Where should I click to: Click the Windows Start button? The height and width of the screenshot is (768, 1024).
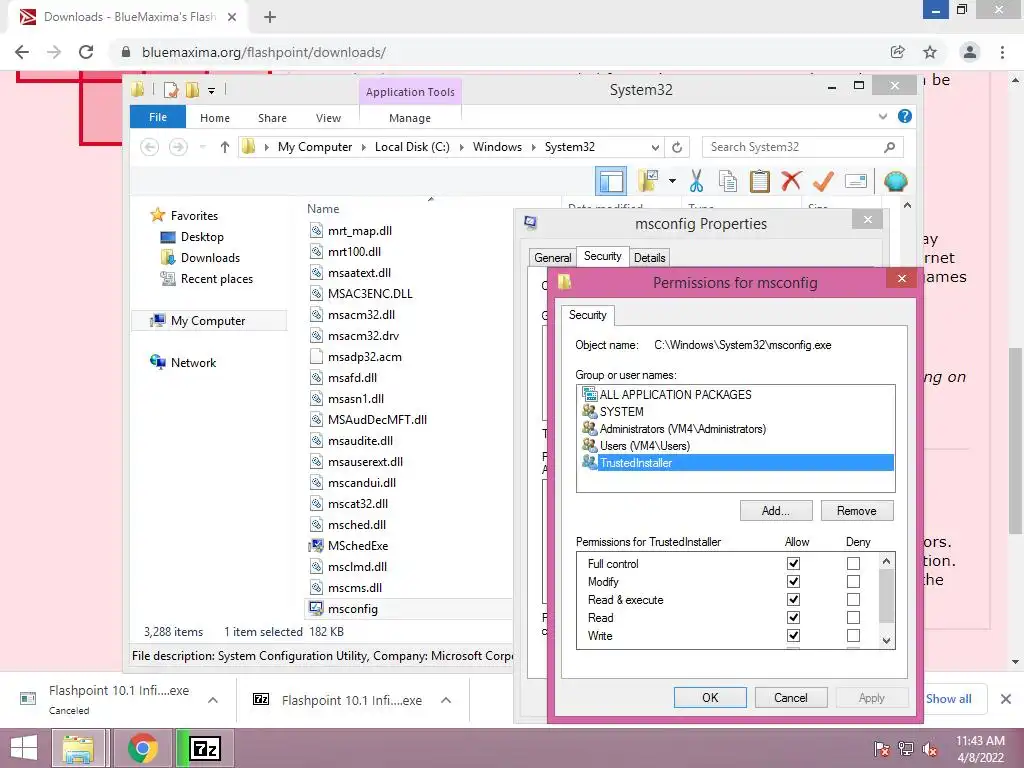tap(24, 748)
